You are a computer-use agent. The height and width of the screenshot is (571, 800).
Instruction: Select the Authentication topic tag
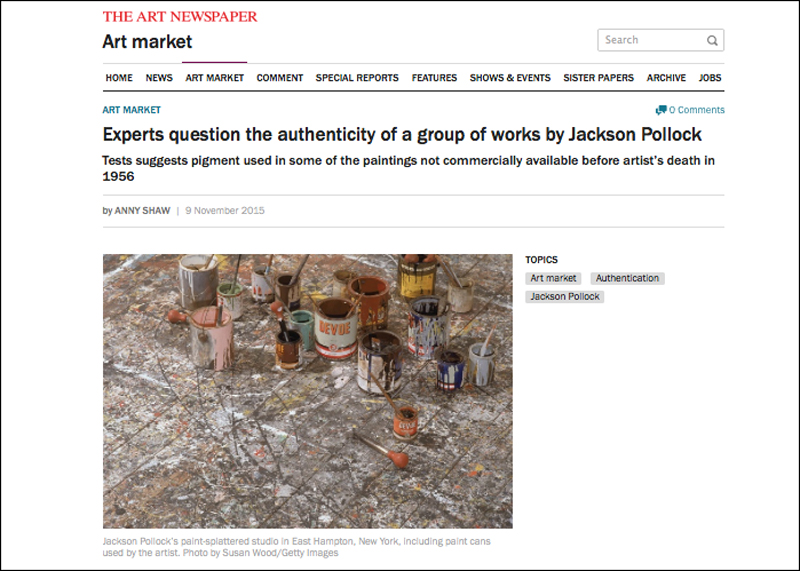[x=628, y=279]
